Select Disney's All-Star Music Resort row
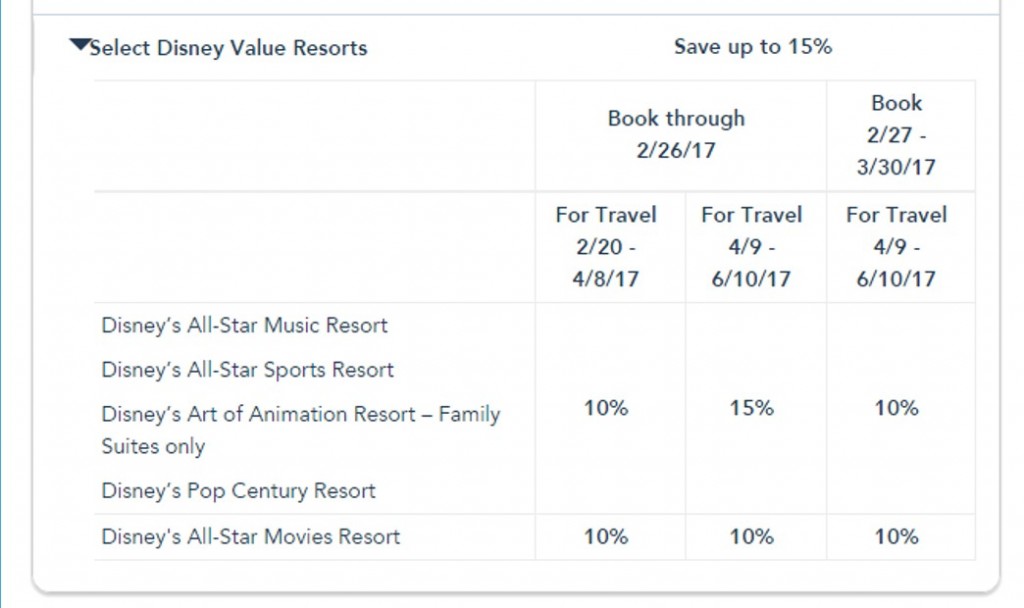Screen dimensions: 1024x608 coord(243,325)
